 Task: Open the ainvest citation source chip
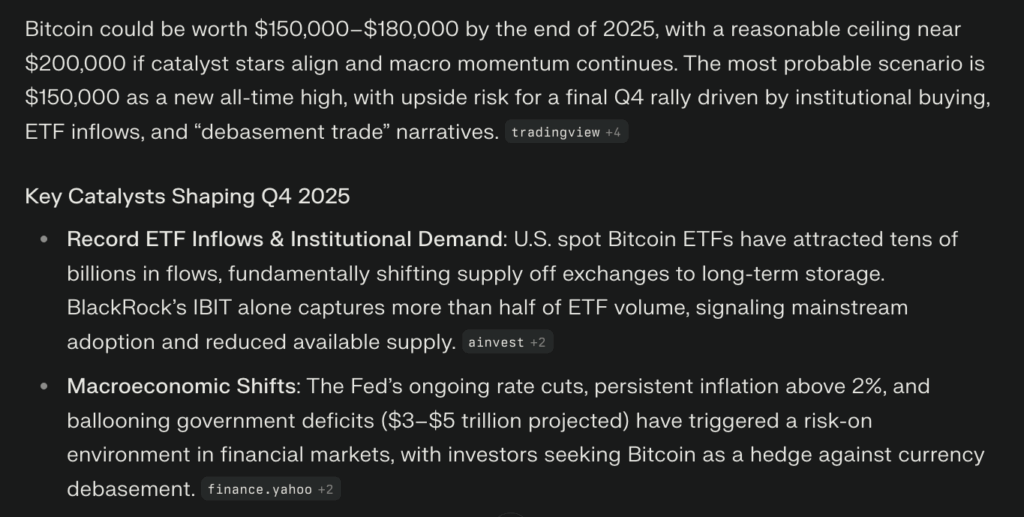pos(495,343)
